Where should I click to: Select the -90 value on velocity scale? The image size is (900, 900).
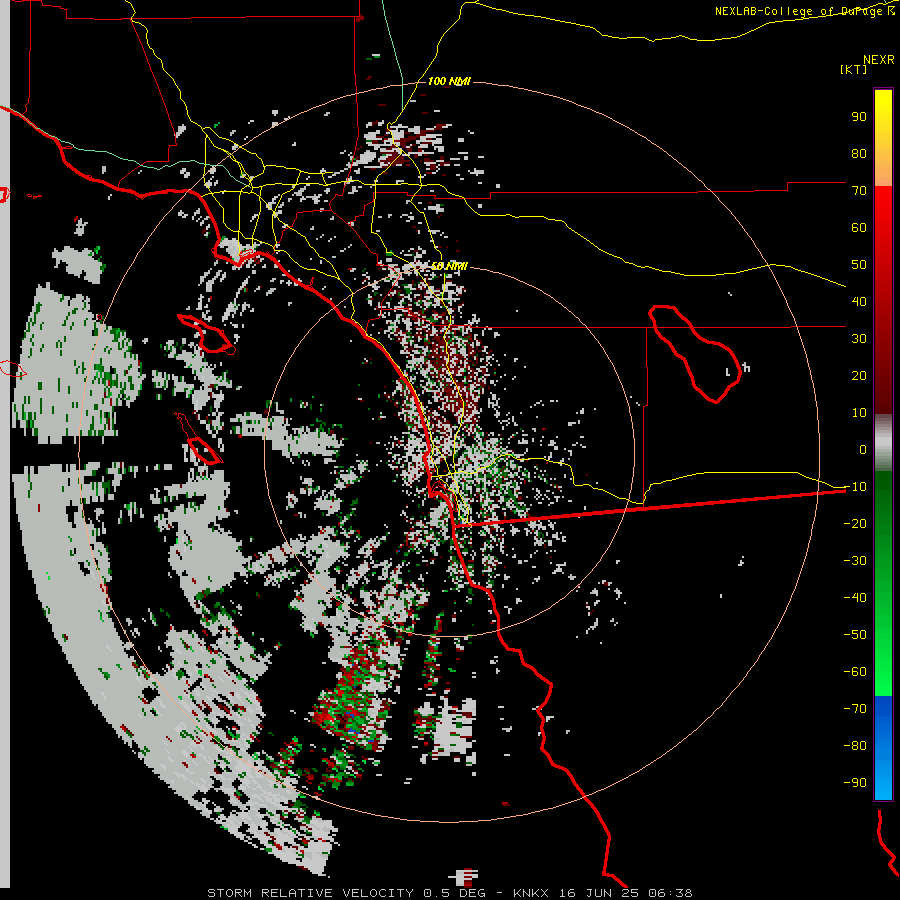pos(855,783)
